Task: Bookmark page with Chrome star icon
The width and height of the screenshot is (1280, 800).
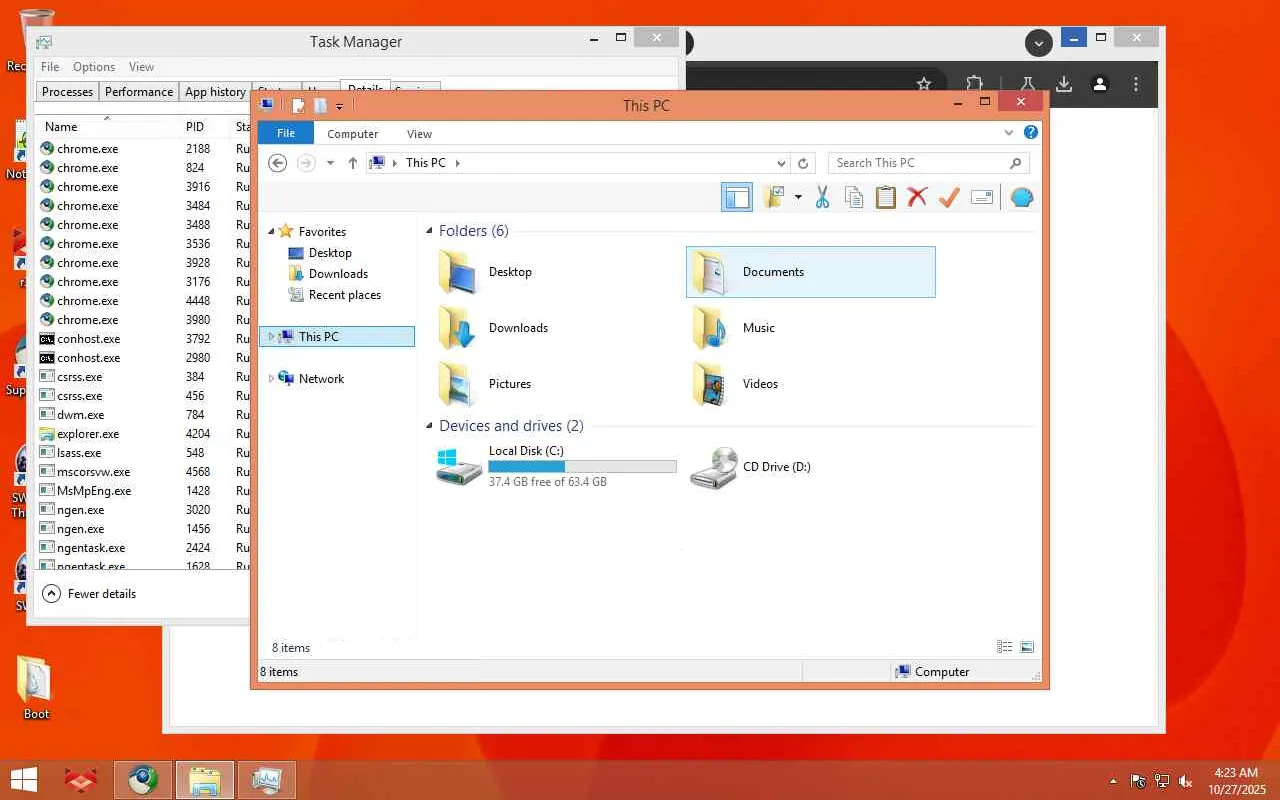Action: point(924,84)
